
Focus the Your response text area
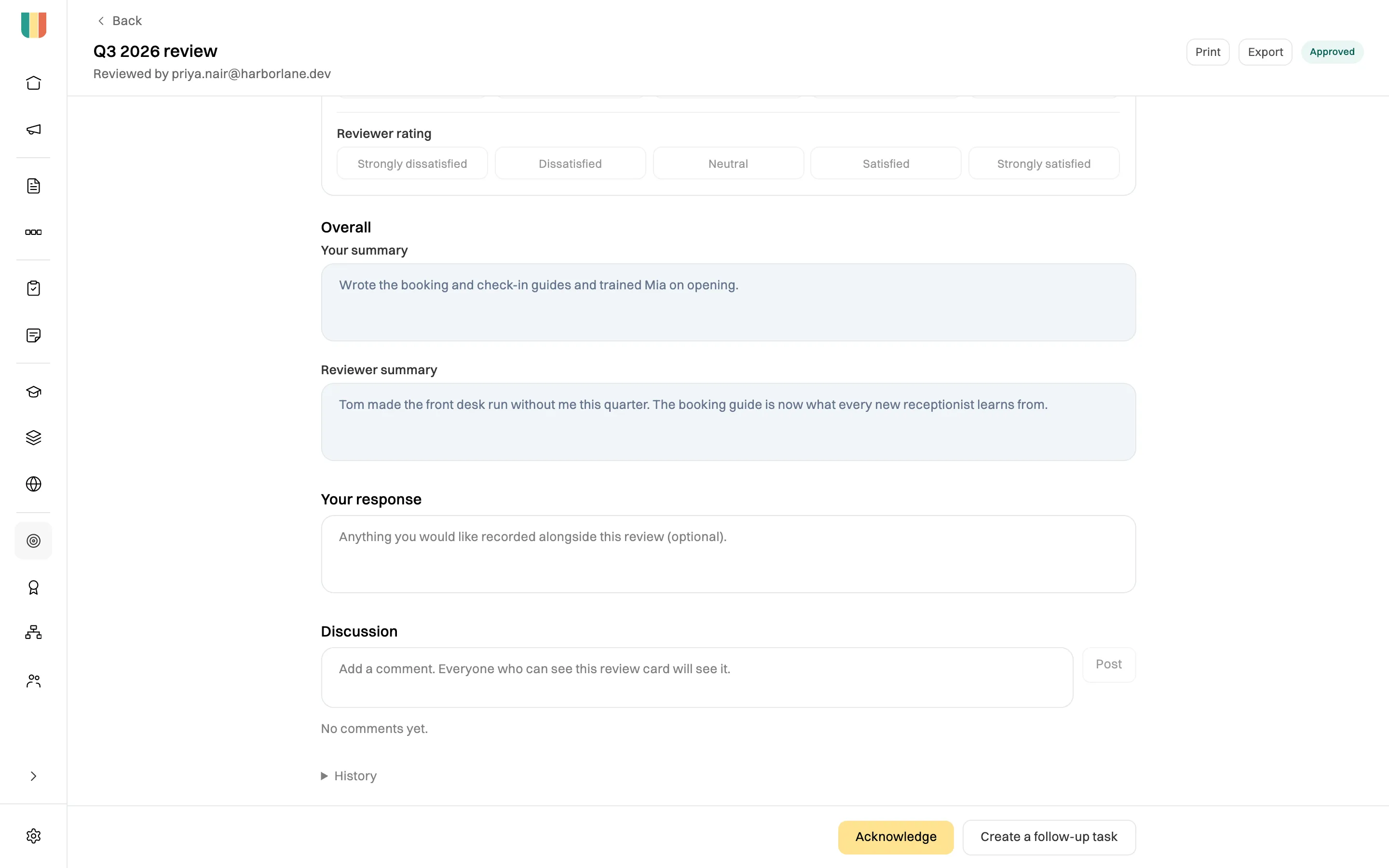click(x=728, y=554)
